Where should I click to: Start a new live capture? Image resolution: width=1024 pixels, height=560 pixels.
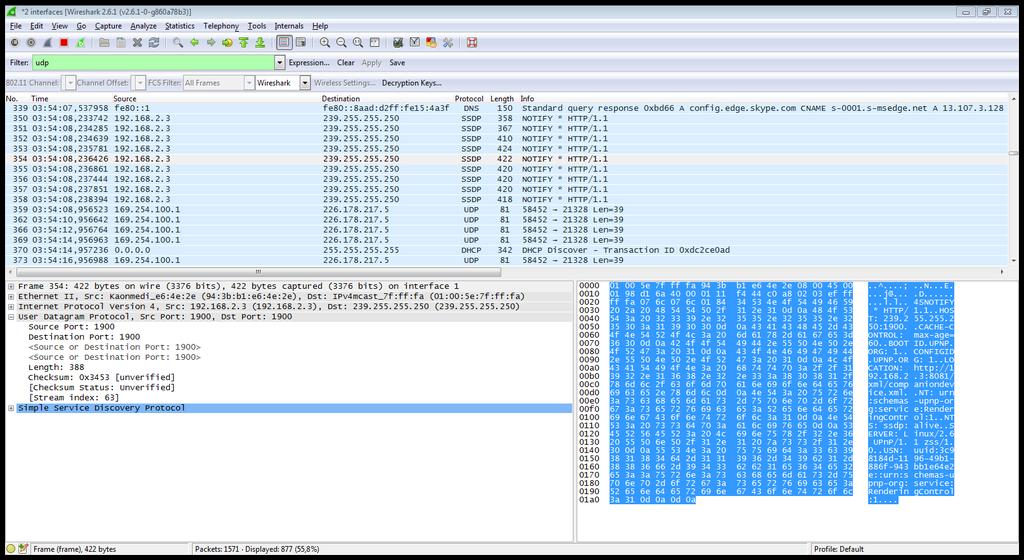47,42
